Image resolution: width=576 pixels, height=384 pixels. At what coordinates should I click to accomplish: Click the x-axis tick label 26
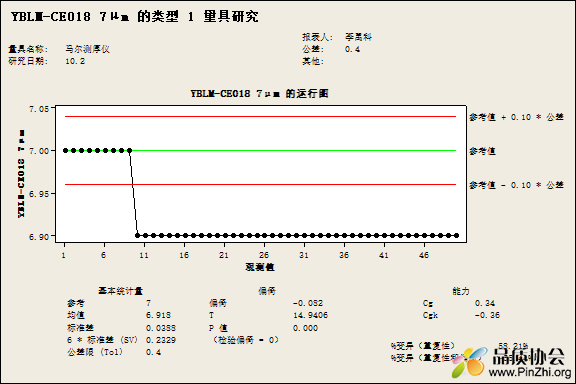tap(264, 255)
